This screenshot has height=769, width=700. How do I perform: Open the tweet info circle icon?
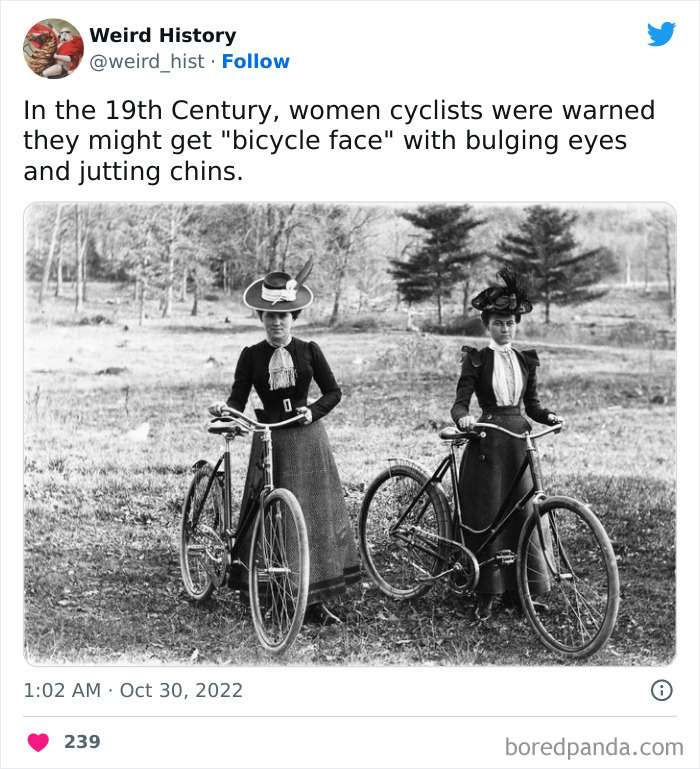[x=661, y=690]
